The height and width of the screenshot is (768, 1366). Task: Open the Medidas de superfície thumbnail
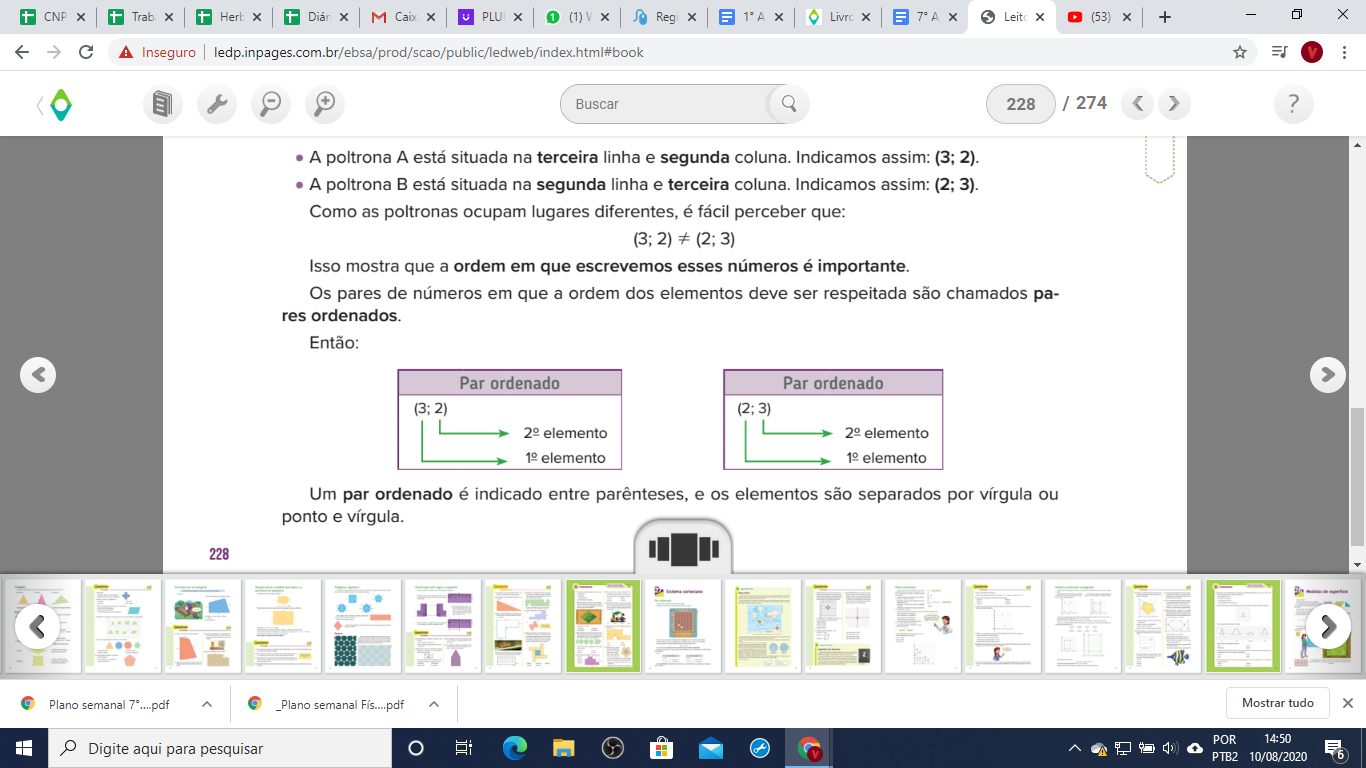point(1323,626)
